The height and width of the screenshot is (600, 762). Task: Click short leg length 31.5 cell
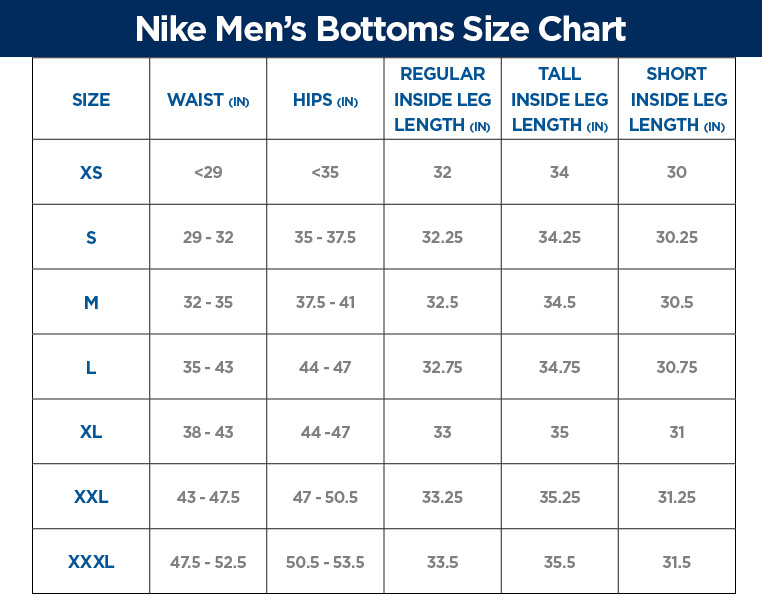tap(677, 562)
